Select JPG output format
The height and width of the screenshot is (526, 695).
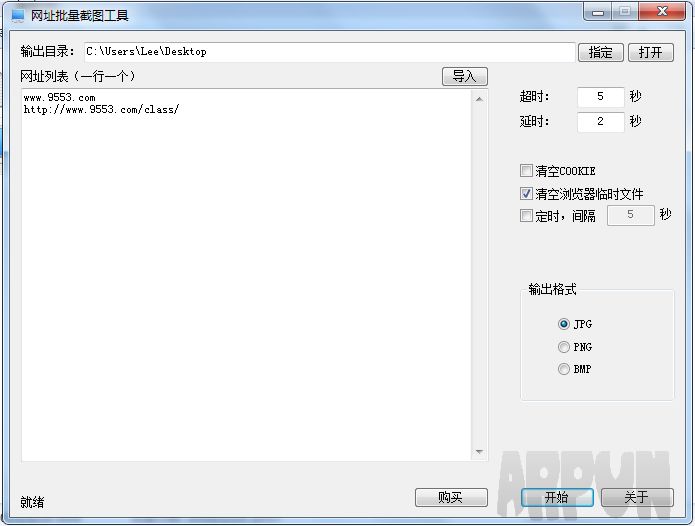click(x=564, y=324)
